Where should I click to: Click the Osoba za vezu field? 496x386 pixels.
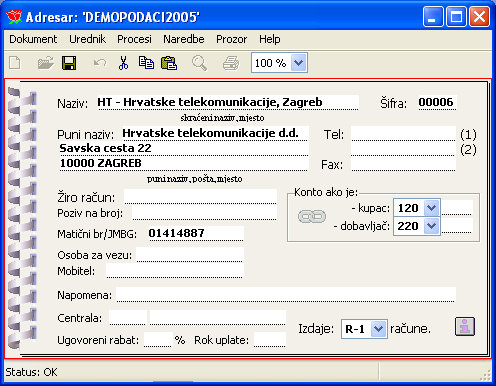click(190, 255)
